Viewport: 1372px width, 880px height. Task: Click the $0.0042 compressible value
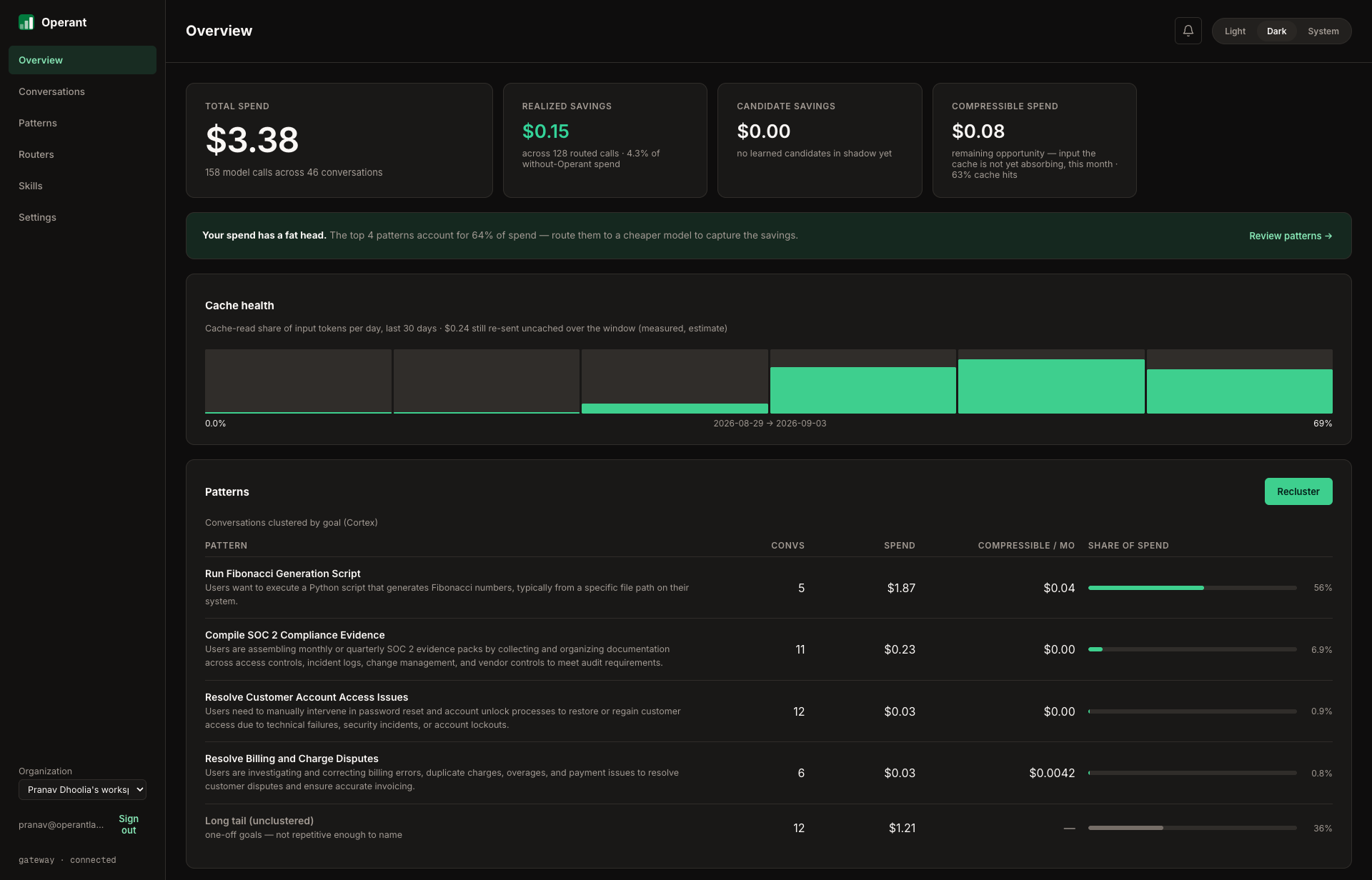tap(1052, 773)
